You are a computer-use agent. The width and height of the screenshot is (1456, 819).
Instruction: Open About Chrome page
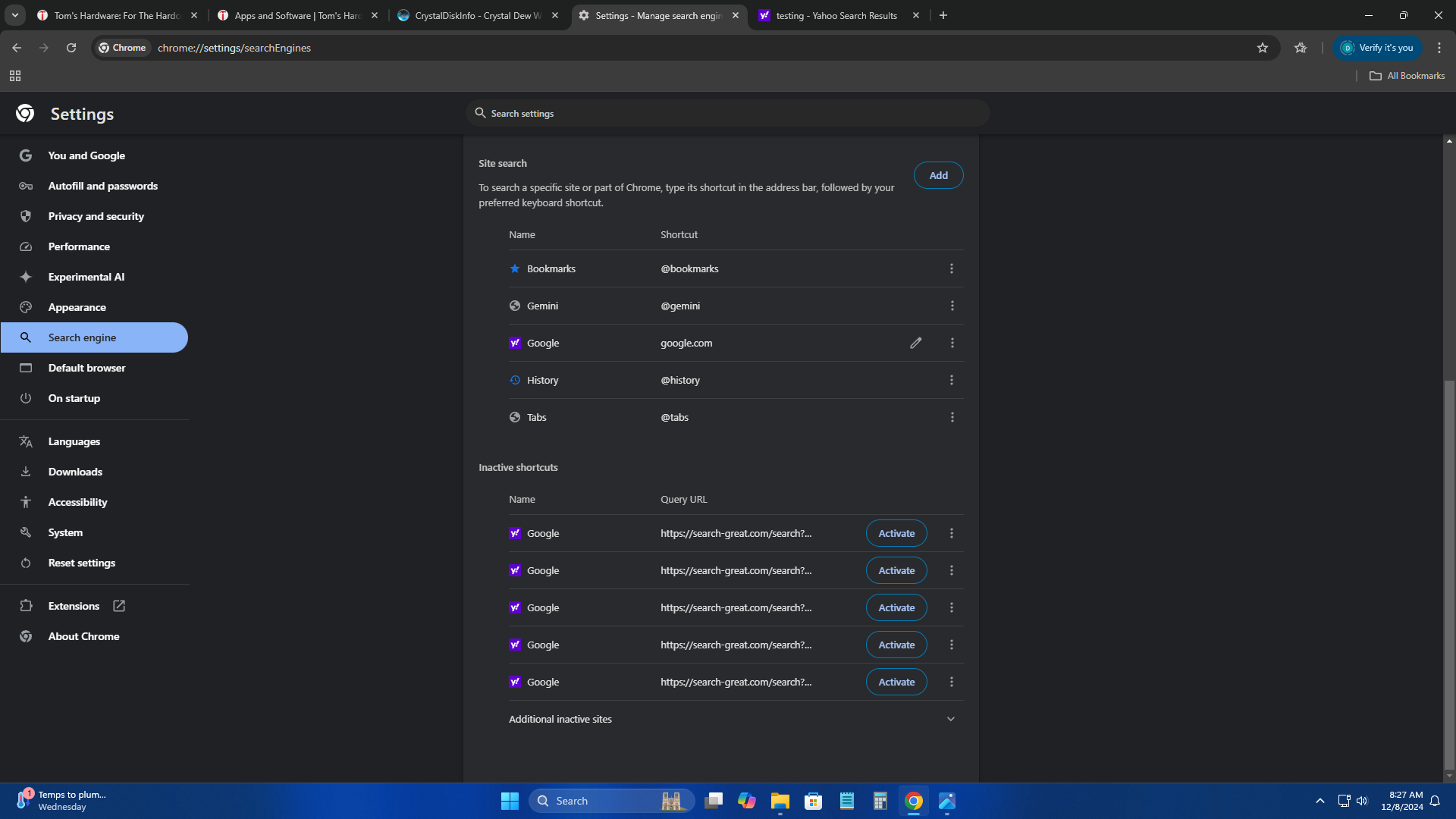tap(94, 636)
